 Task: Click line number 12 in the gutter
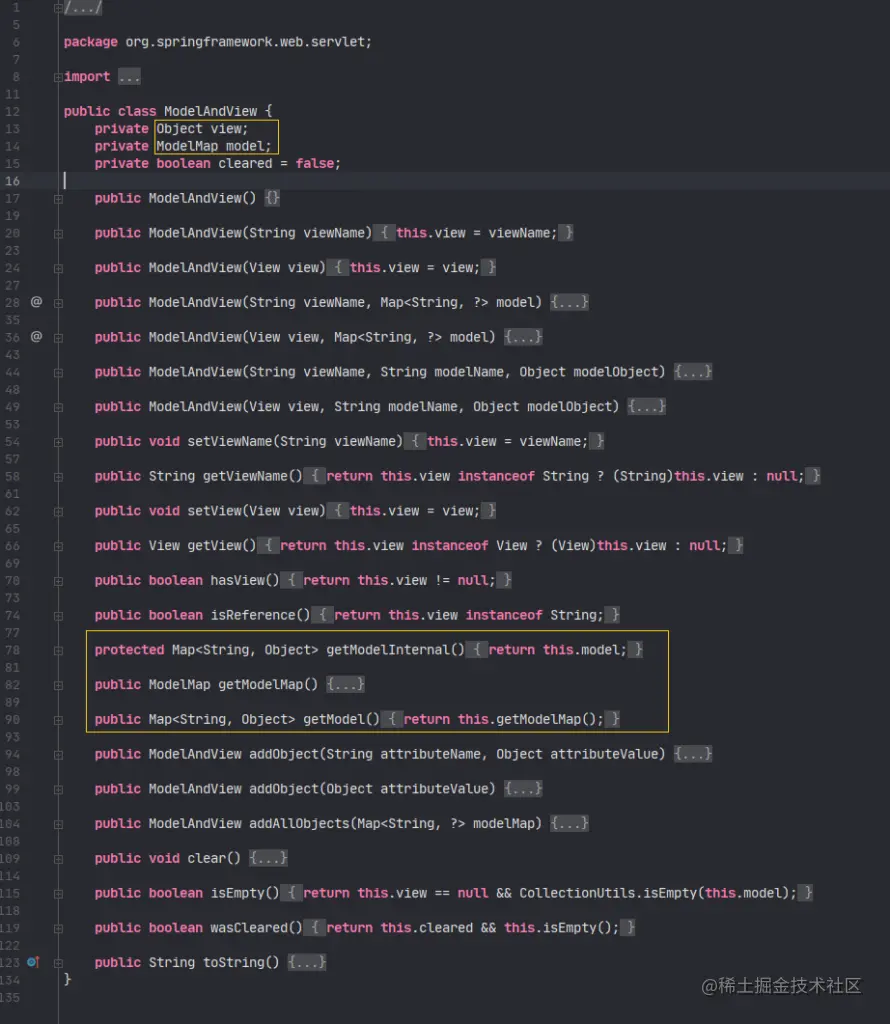(12, 112)
